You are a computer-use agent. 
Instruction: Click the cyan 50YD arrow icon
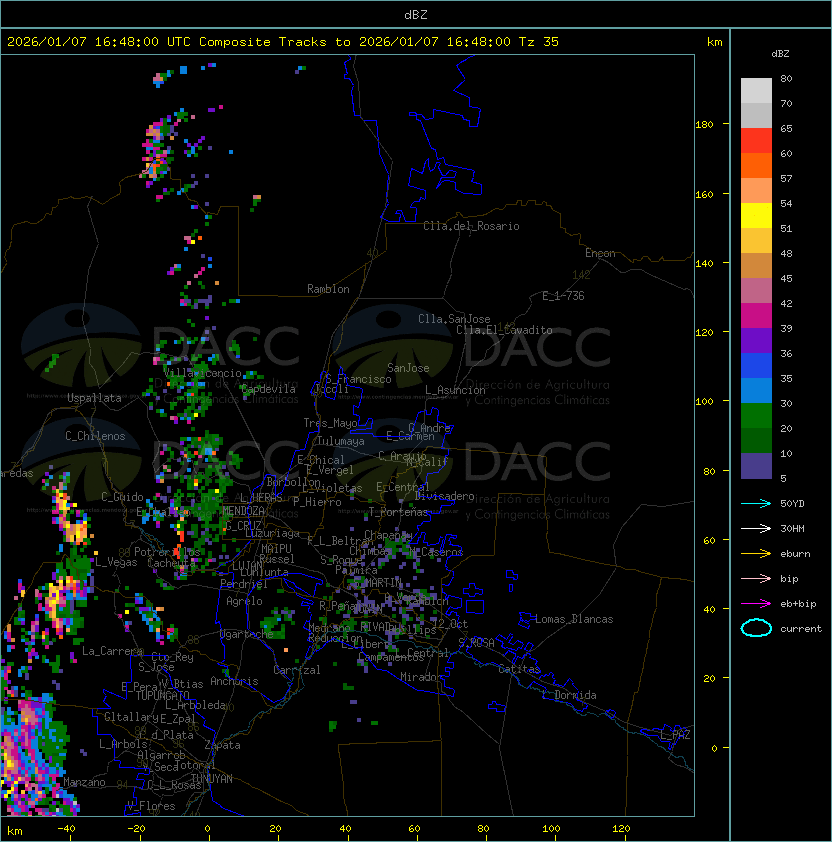[x=756, y=503]
